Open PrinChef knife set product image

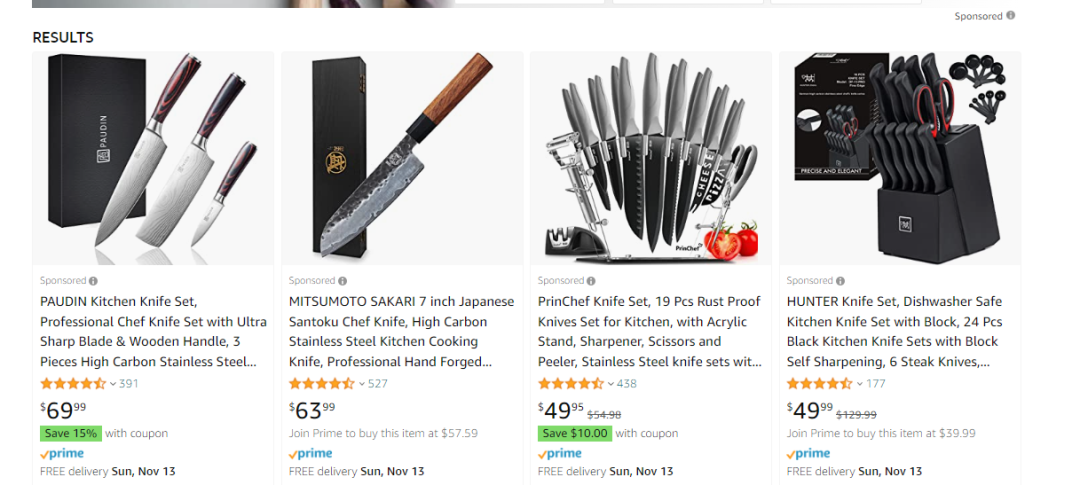[650, 158]
